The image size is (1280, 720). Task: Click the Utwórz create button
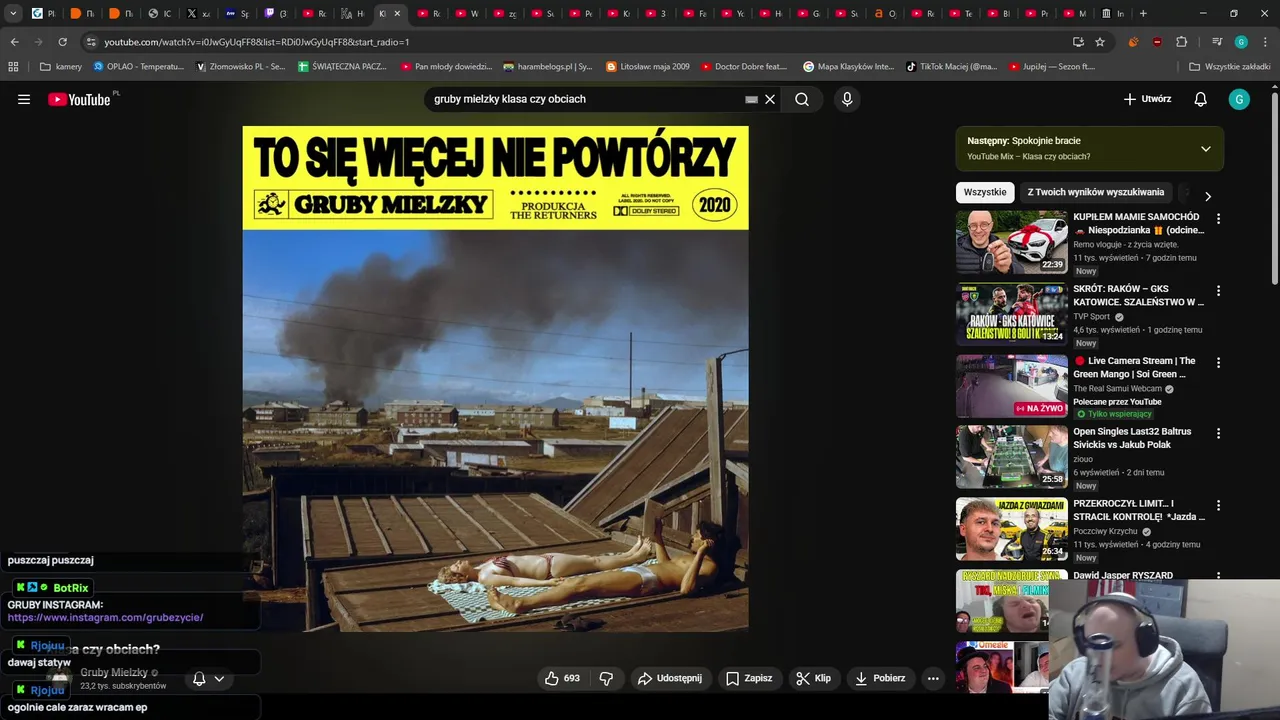click(1147, 99)
